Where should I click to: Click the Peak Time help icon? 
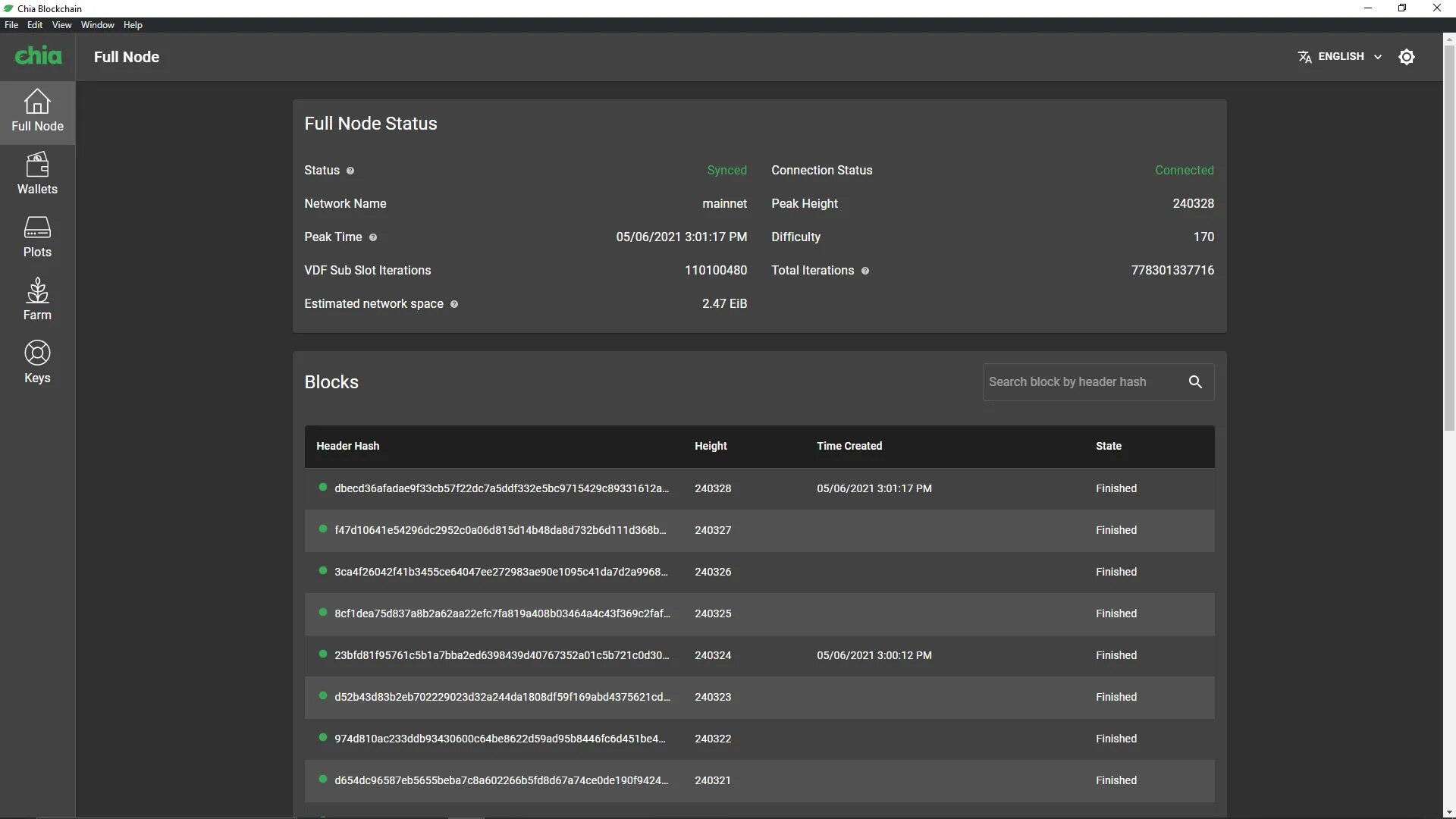(373, 237)
